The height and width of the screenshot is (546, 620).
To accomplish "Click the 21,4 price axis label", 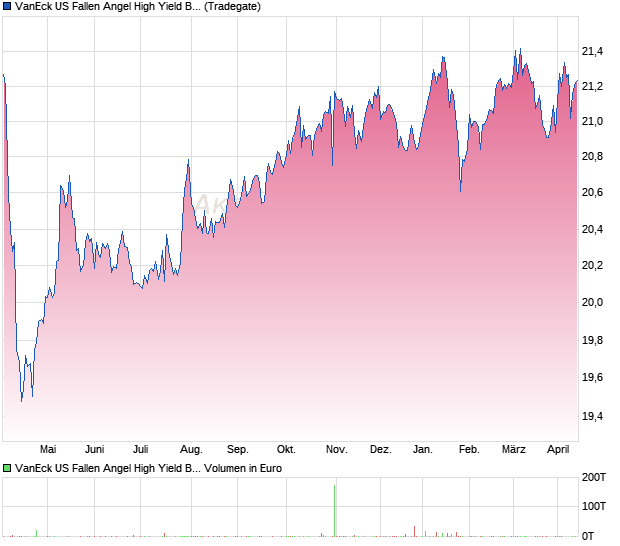I will pos(592,51).
